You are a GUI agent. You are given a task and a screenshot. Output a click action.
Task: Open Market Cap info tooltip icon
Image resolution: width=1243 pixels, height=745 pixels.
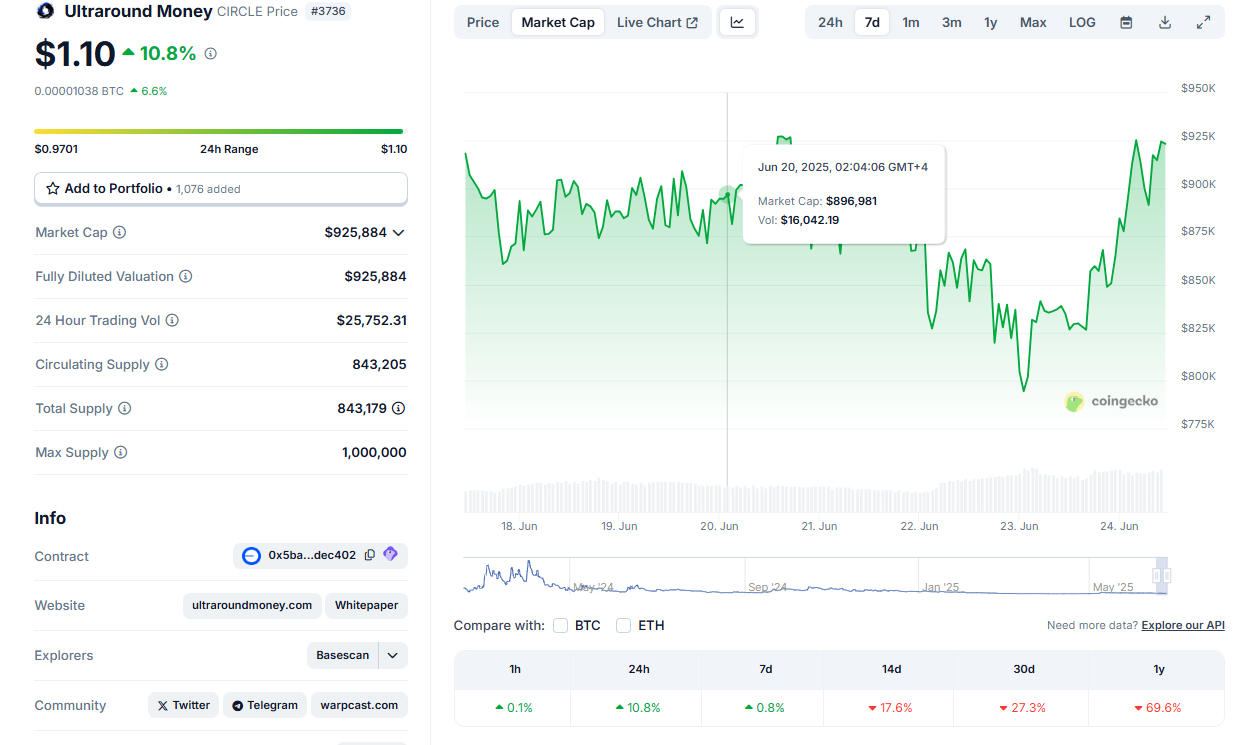119,232
